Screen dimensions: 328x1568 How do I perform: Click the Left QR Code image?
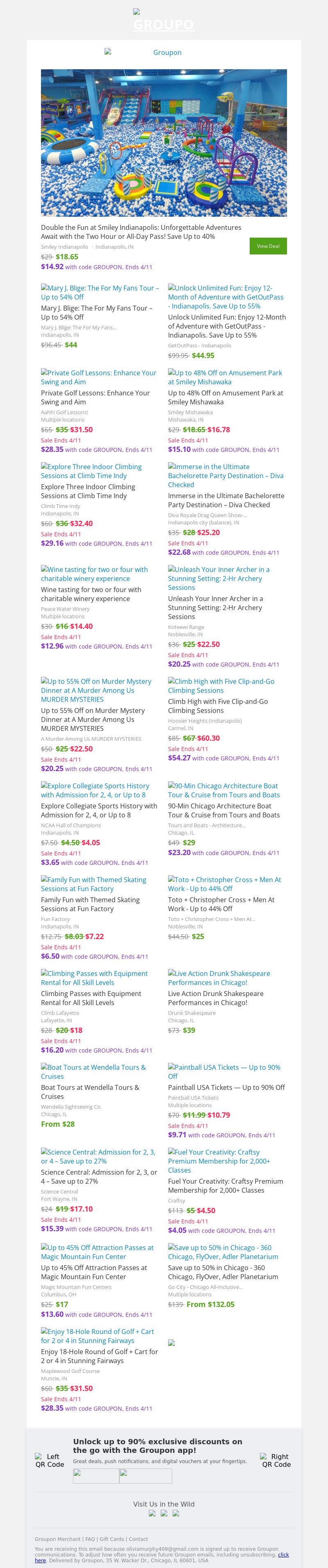[x=49, y=1460]
